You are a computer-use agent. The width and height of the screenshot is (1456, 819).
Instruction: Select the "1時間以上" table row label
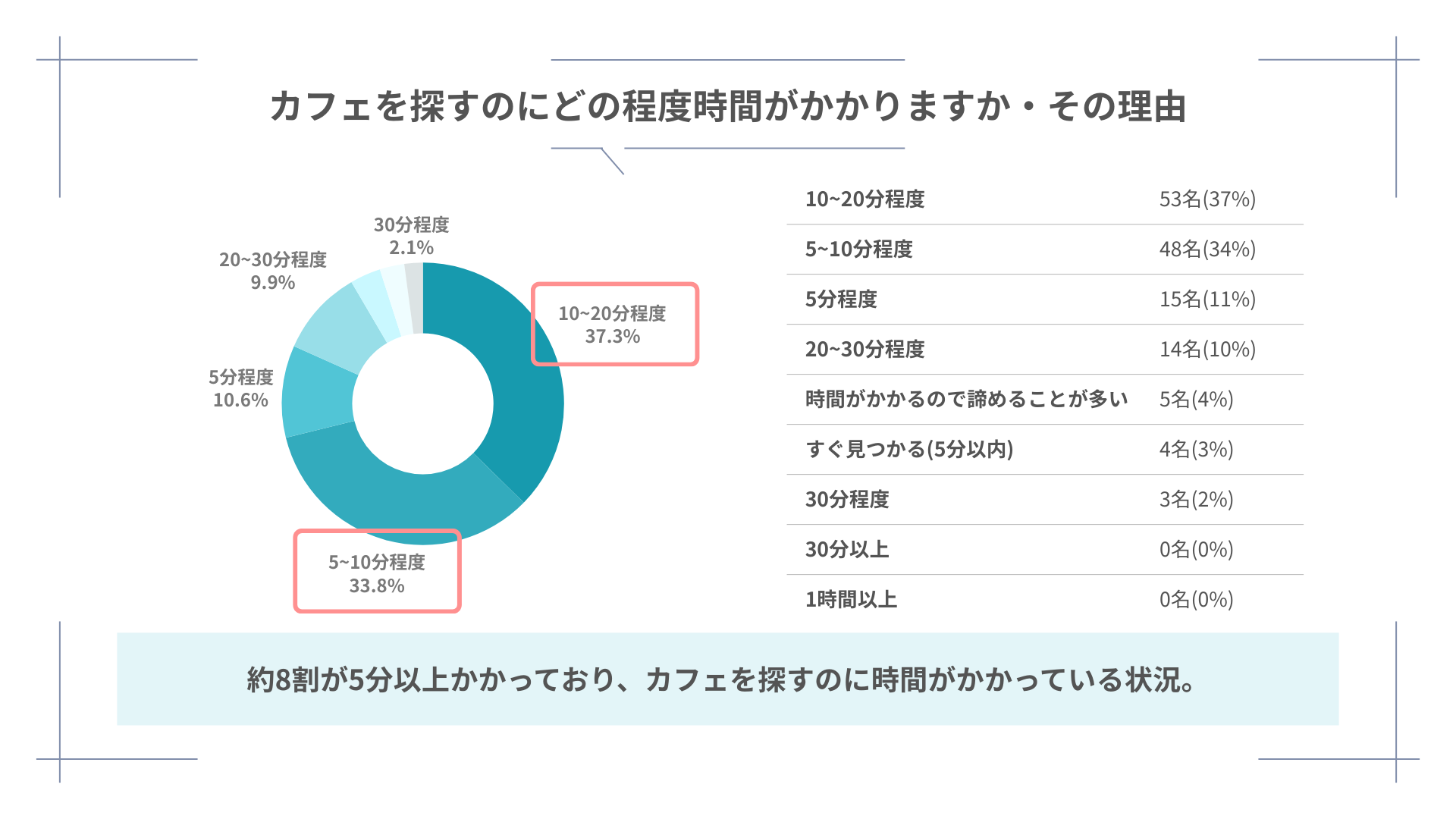click(x=851, y=600)
